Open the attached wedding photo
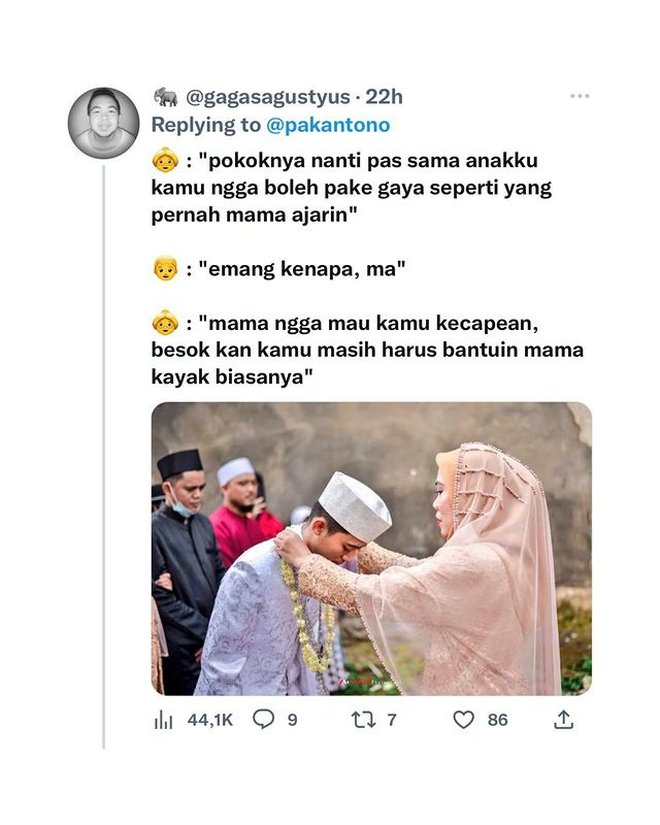Viewport: 660px width, 825px height. pyautogui.click(x=372, y=549)
